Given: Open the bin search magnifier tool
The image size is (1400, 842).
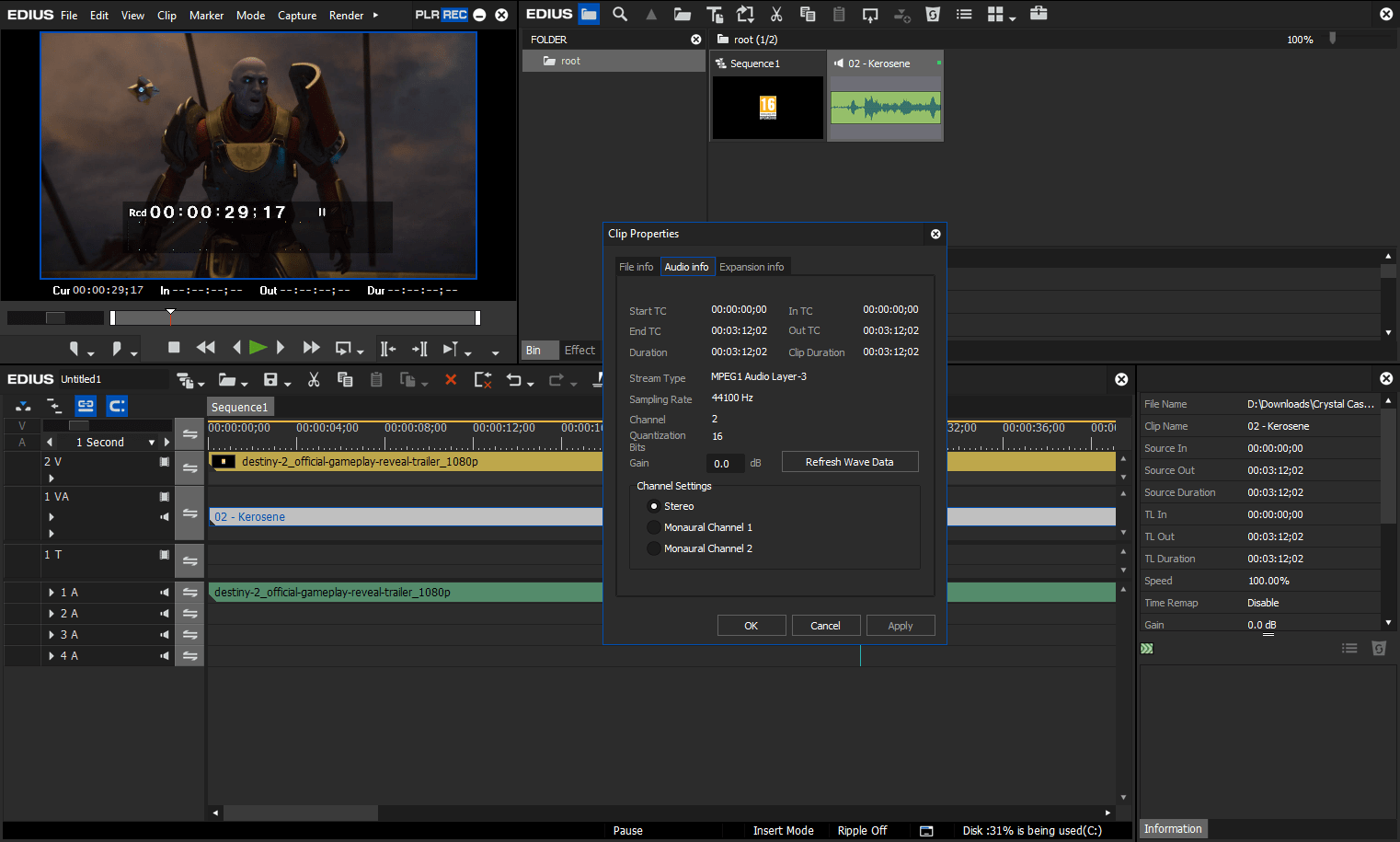Looking at the screenshot, I should coord(620,14).
